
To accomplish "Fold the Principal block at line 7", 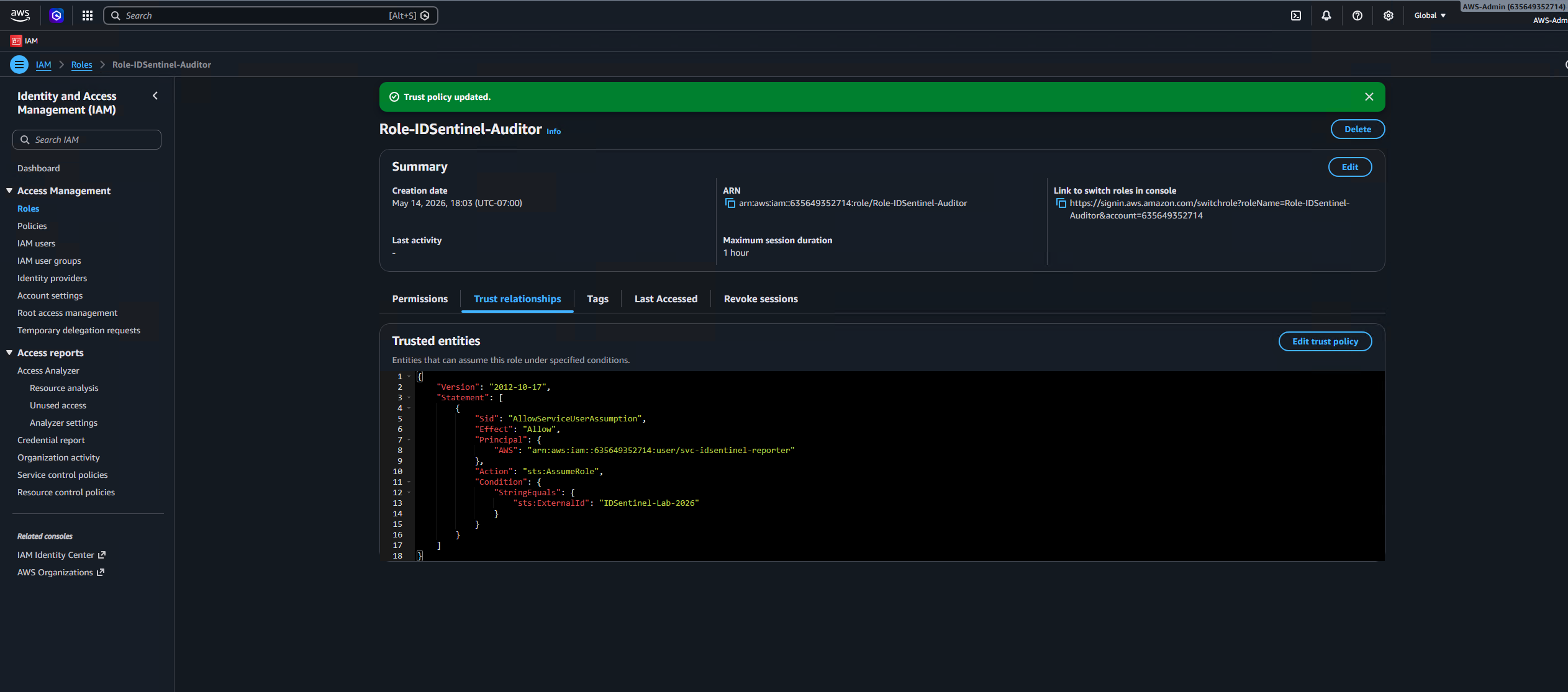I will pyautogui.click(x=409, y=440).
